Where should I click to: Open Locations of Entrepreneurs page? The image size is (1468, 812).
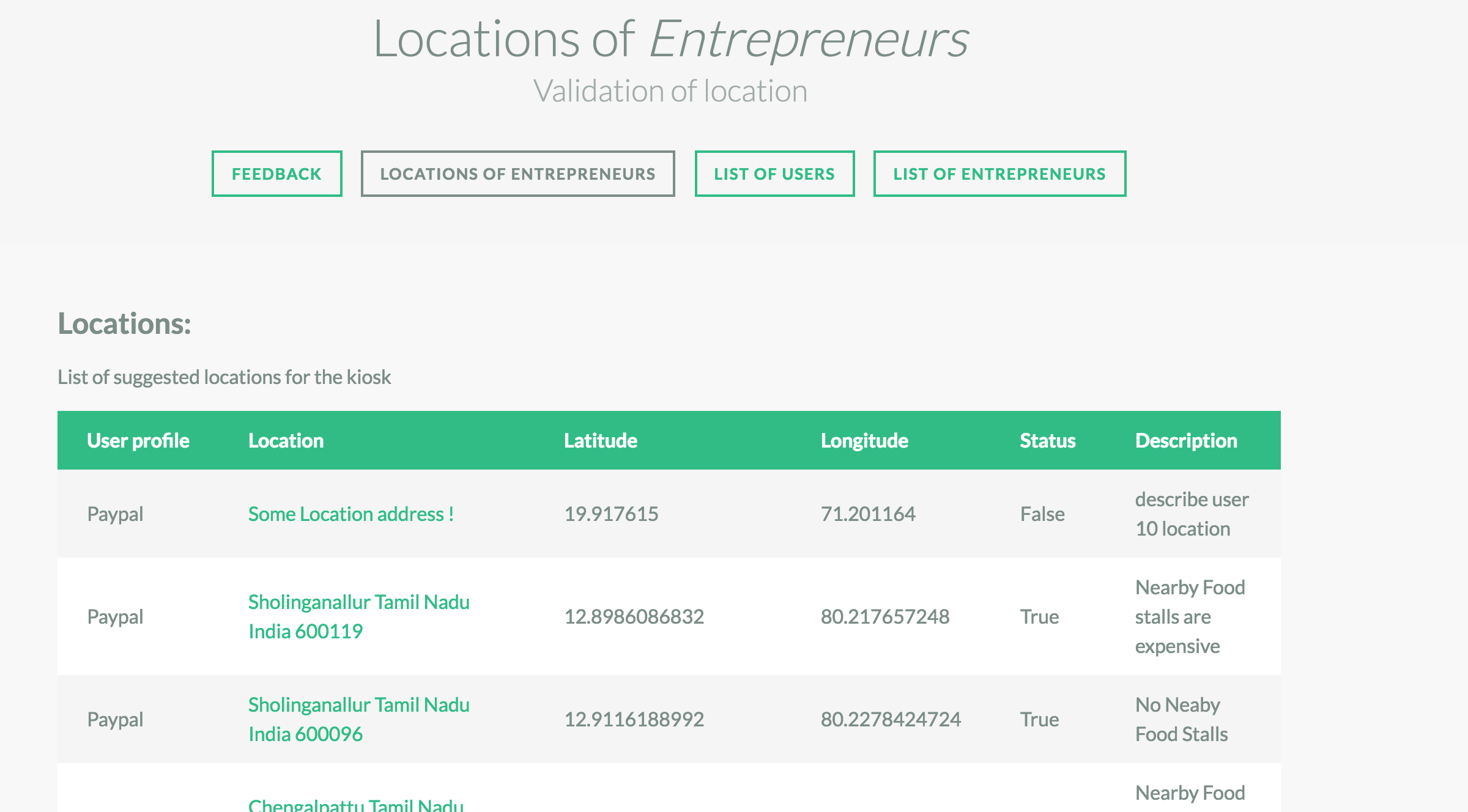tap(517, 174)
